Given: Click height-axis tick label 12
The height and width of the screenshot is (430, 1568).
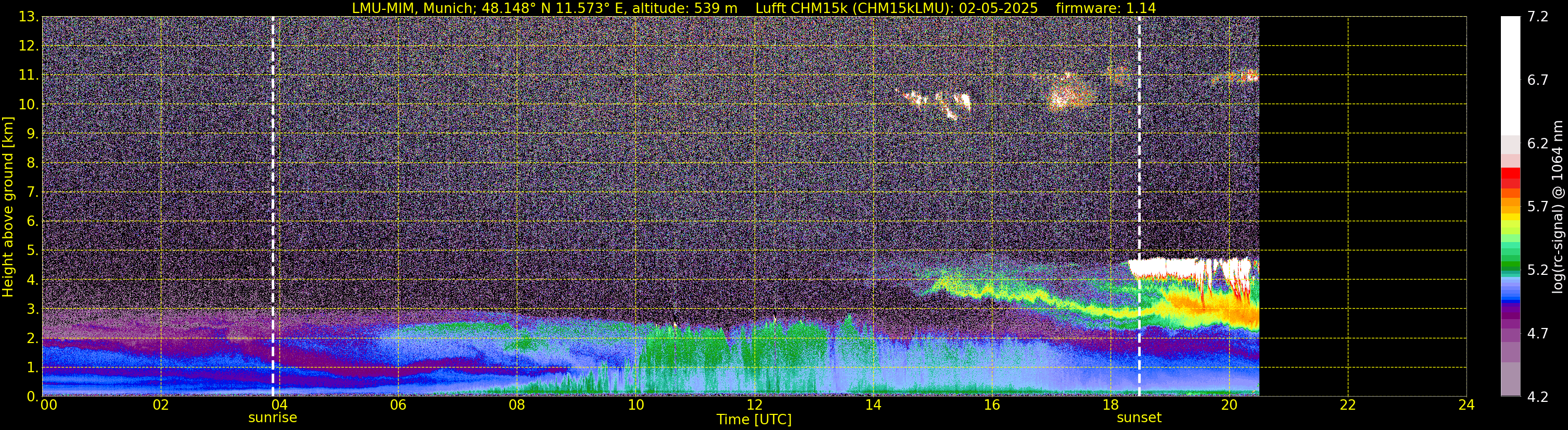Looking at the screenshot, I should pos(28,46).
